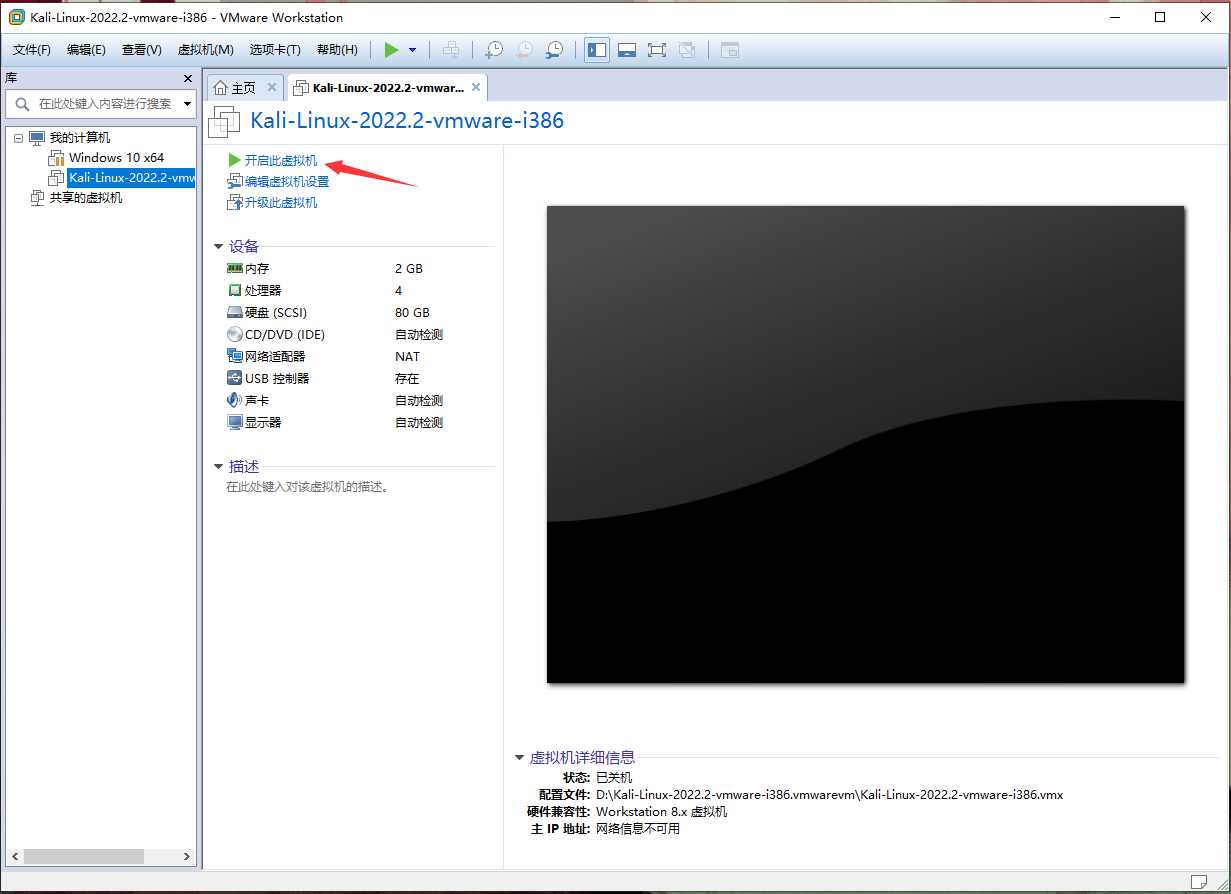Open the library search dropdown arrow
The height and width of the screenshot is (894, 1231).
point(187,104)
